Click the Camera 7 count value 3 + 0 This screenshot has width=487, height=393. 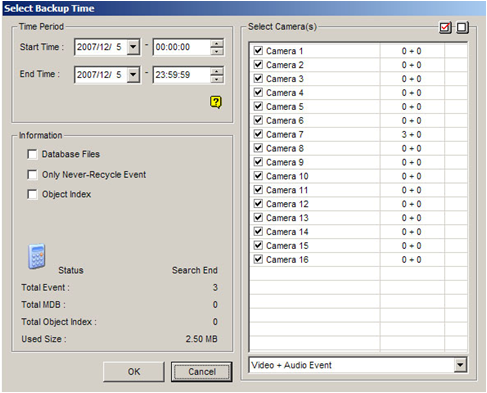pos(411,135)
